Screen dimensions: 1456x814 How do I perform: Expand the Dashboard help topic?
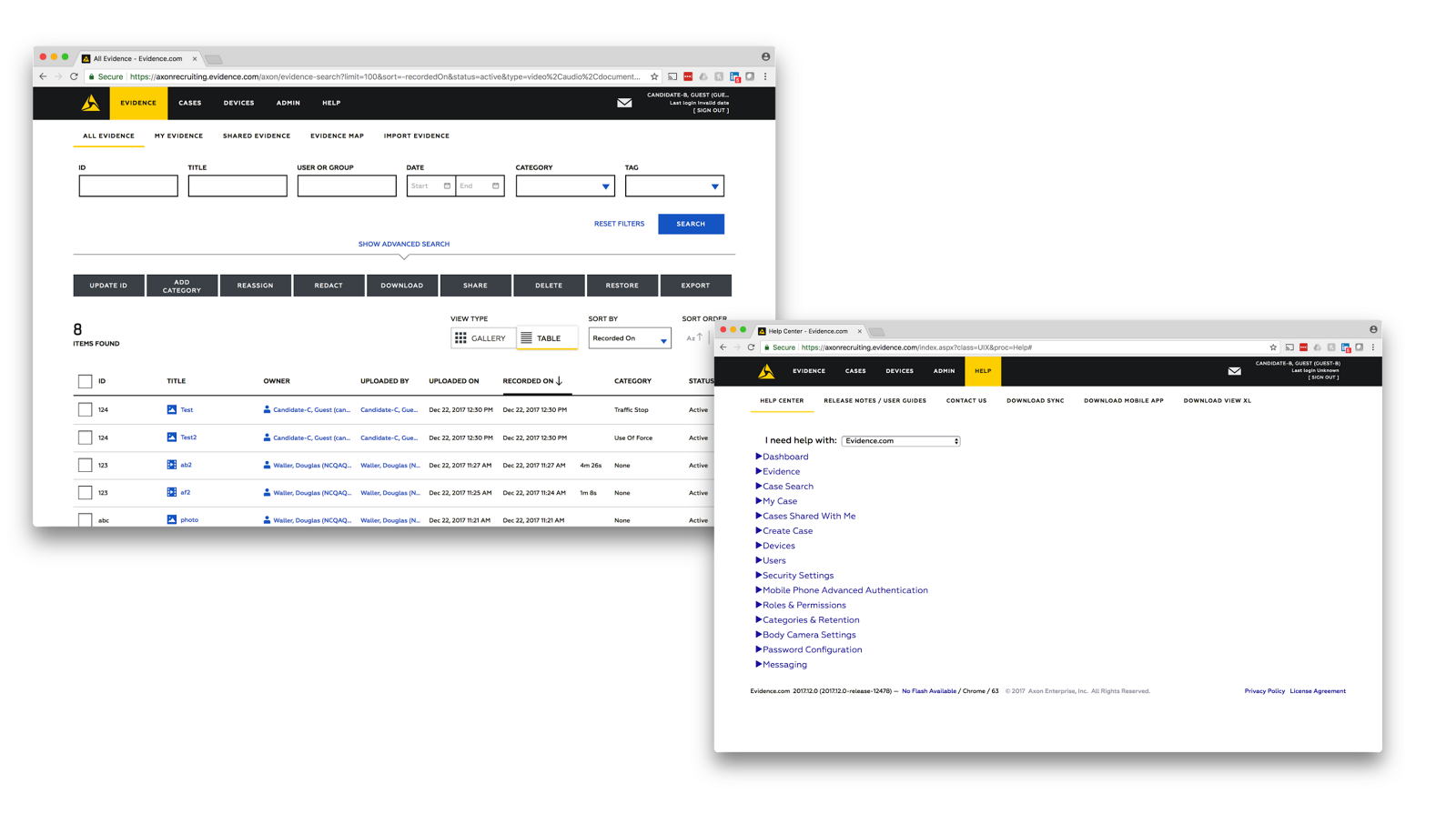pyautogui.click(x=782, y=457)
